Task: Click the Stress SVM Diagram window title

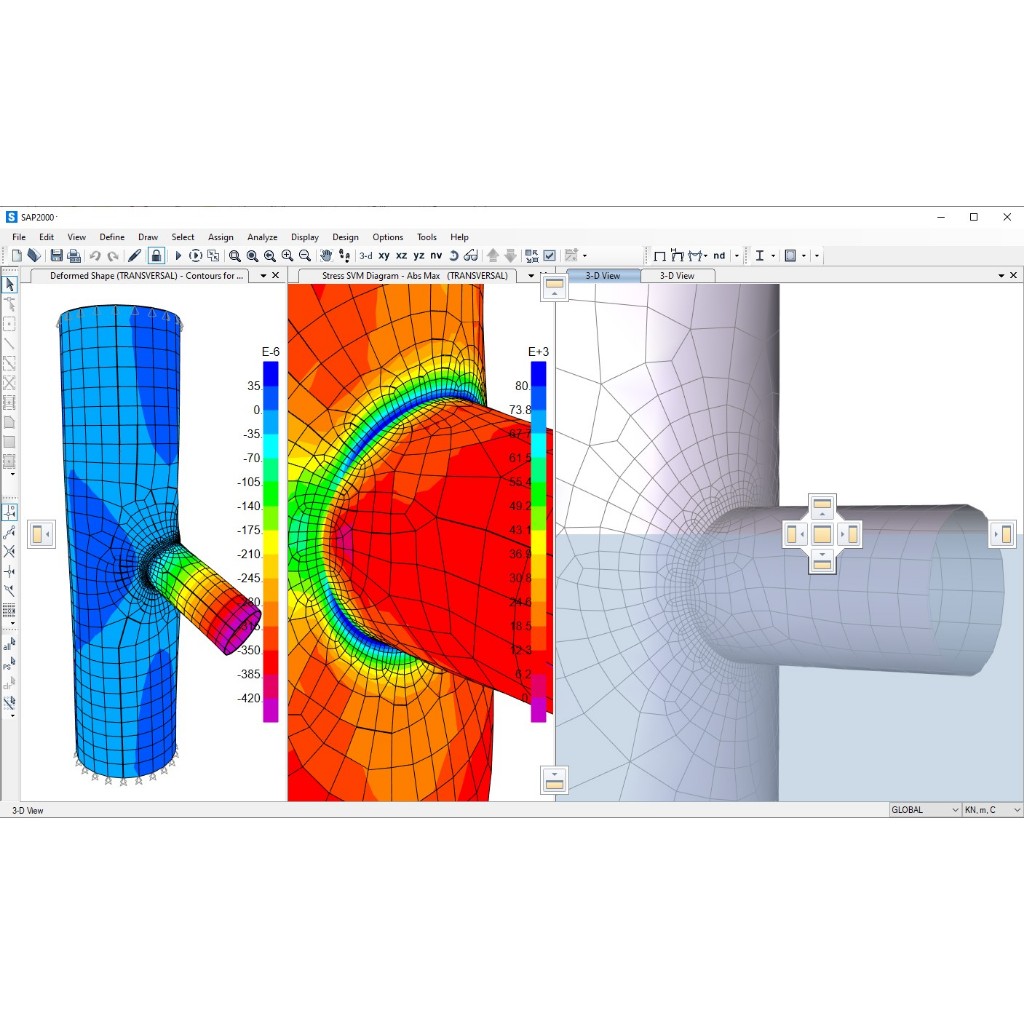Action: (415, 276)
